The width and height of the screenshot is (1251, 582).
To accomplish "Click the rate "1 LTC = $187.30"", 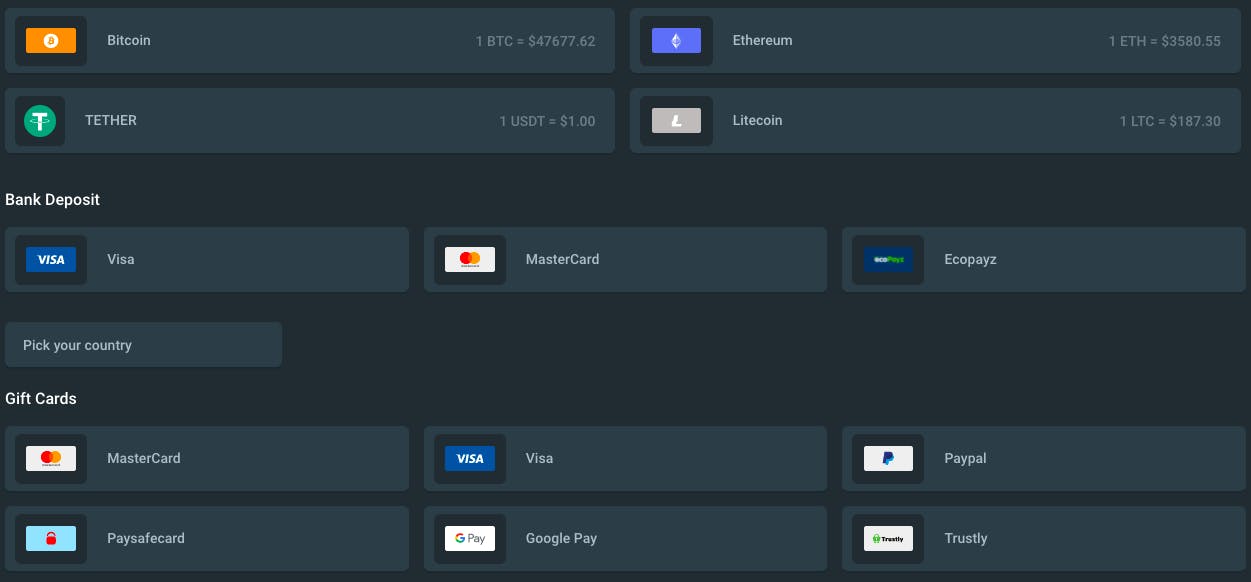I will (1170, 122).
